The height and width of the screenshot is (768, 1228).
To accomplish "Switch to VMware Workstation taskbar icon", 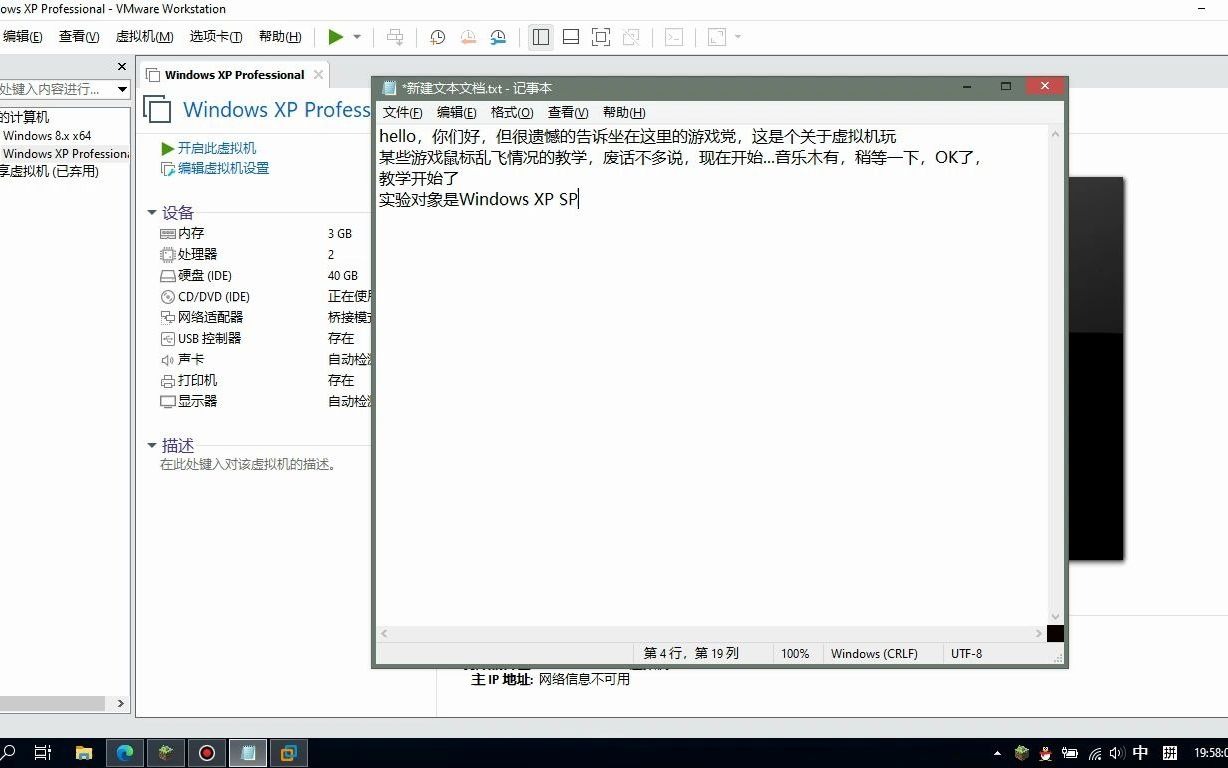I will tap(289, 753).
